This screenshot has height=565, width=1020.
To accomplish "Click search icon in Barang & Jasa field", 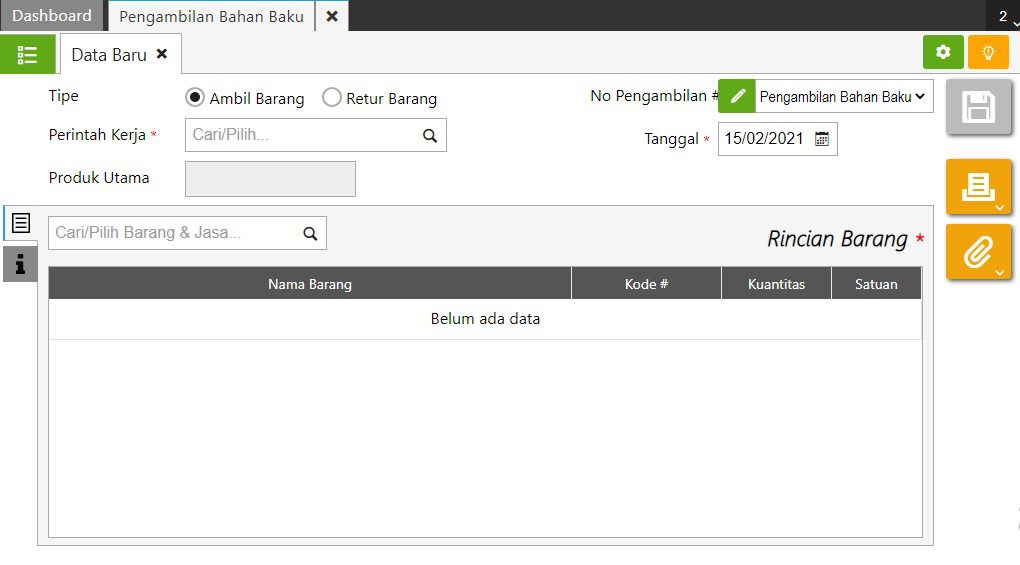I will 310,233.
